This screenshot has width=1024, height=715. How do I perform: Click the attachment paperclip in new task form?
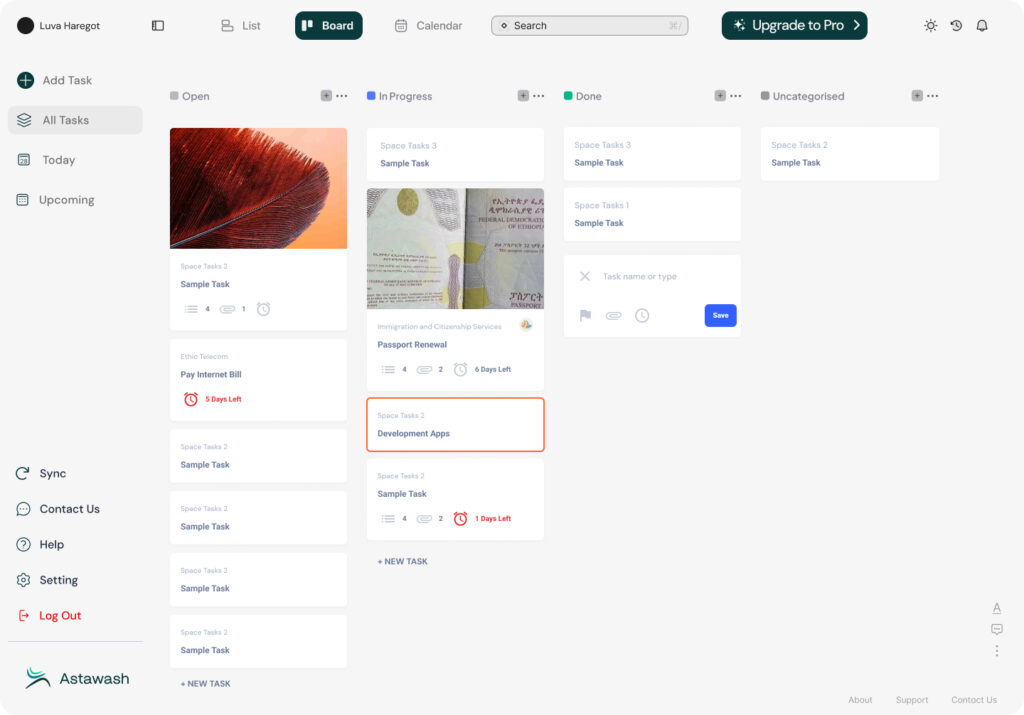613,316
